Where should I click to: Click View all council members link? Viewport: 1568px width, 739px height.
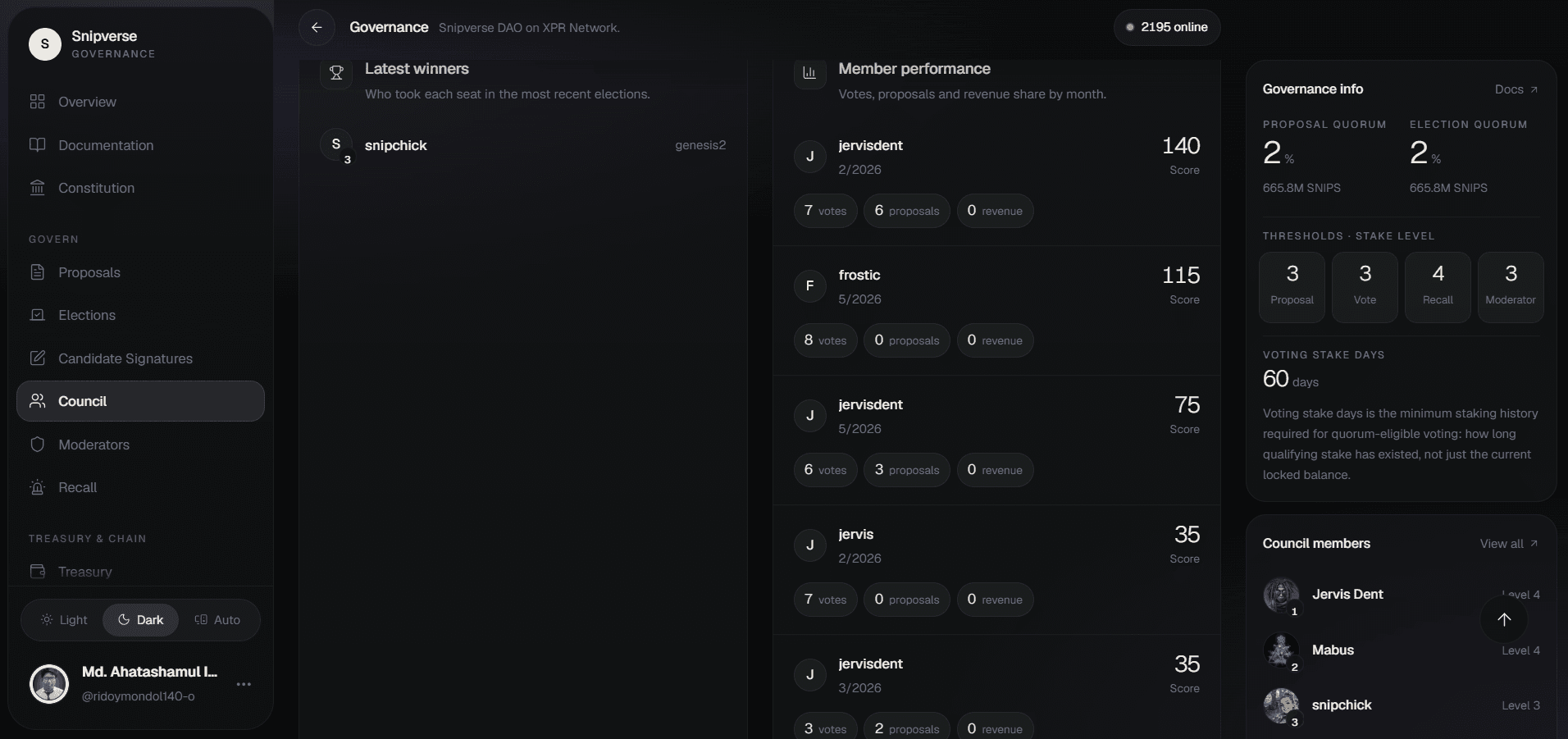point(1509,544)
